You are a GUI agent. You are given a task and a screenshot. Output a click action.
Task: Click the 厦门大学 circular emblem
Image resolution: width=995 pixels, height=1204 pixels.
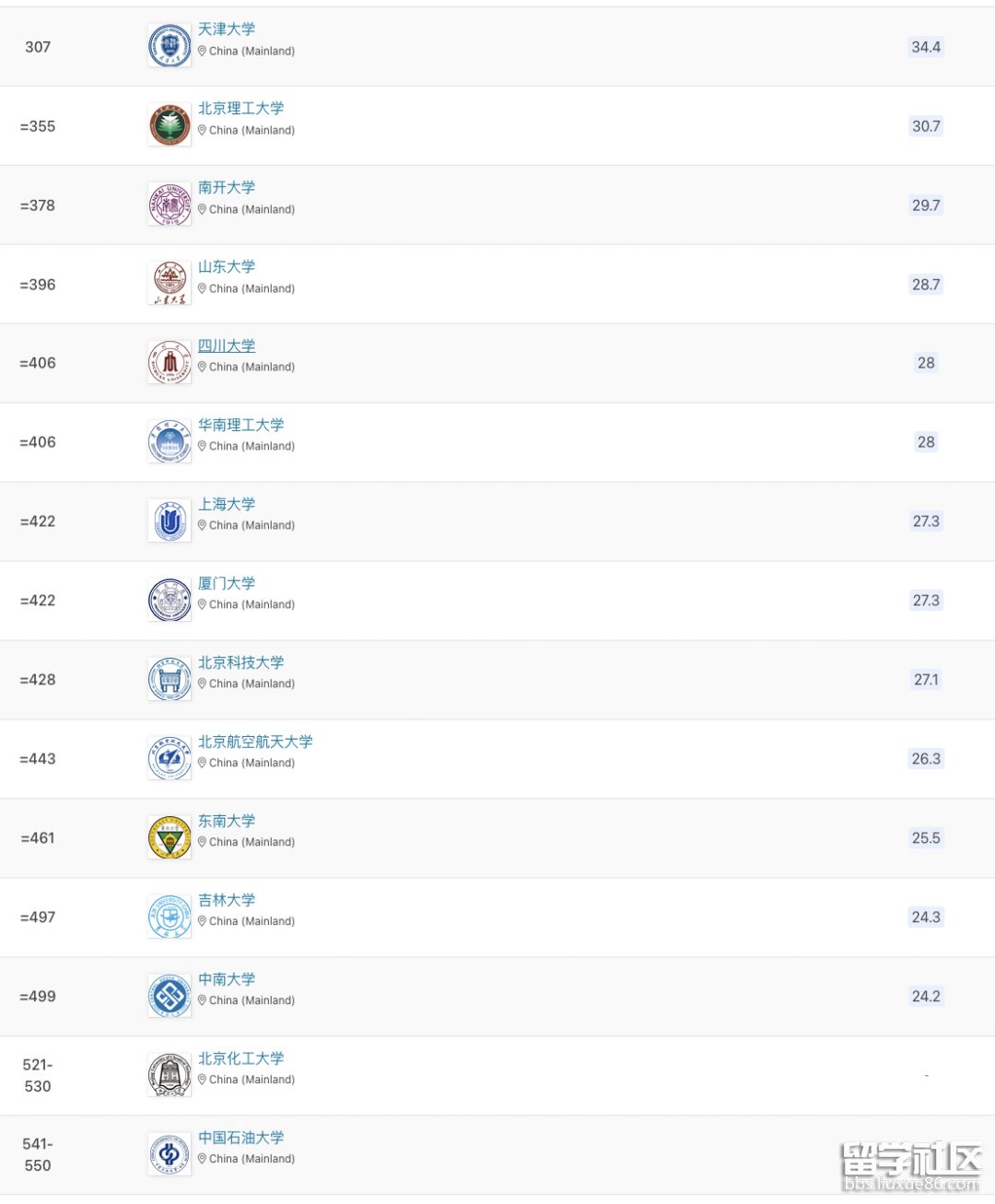[170, 601]
